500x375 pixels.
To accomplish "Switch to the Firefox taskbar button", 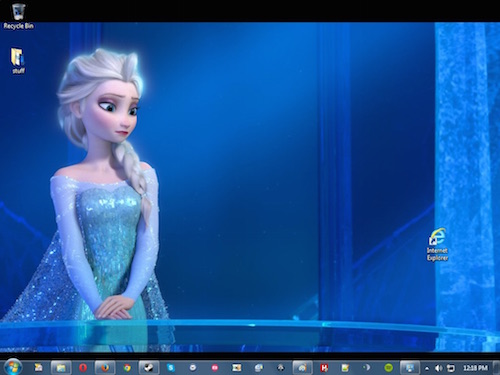I will (105, 368).
